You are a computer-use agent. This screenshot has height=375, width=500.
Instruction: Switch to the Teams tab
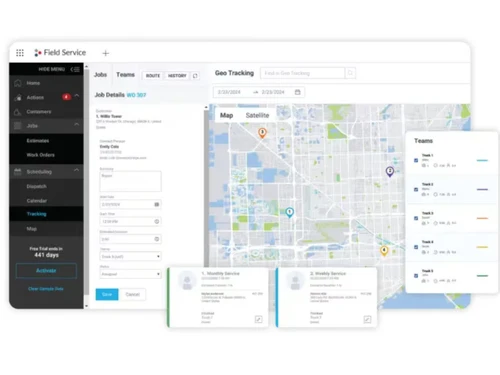(x=125, y=75)
